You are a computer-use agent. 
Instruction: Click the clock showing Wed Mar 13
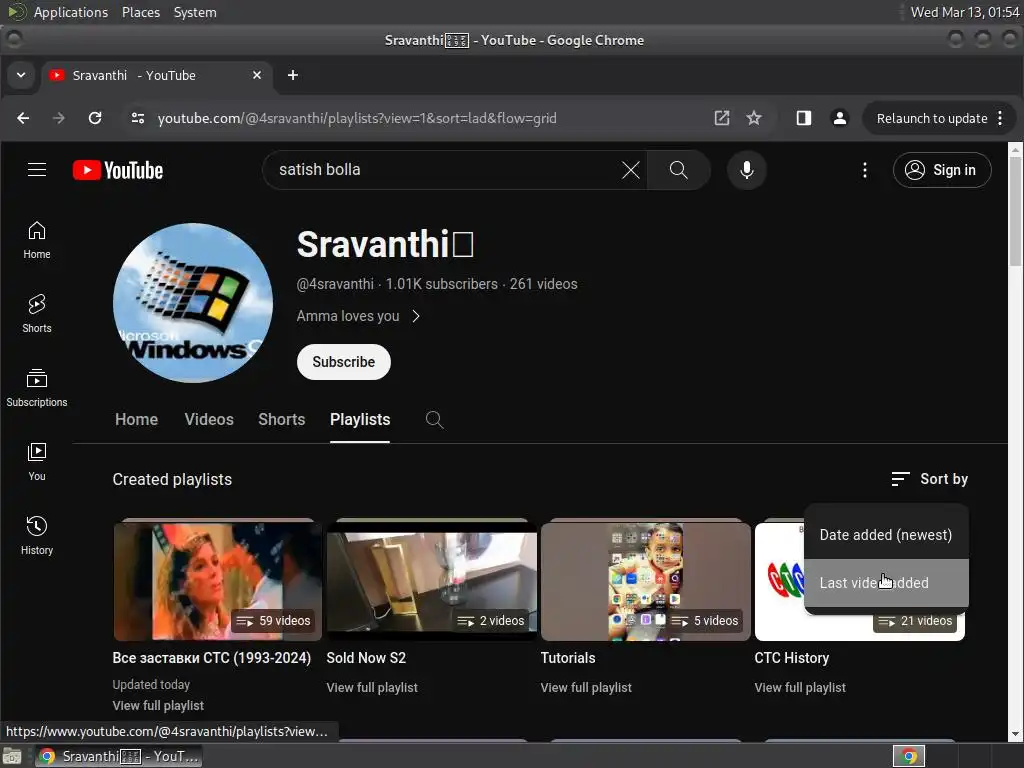(965, 12)
